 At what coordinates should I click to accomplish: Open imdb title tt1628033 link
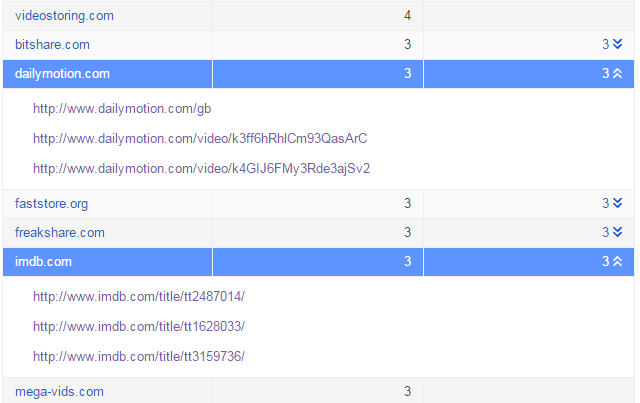[x=139, y=327]
